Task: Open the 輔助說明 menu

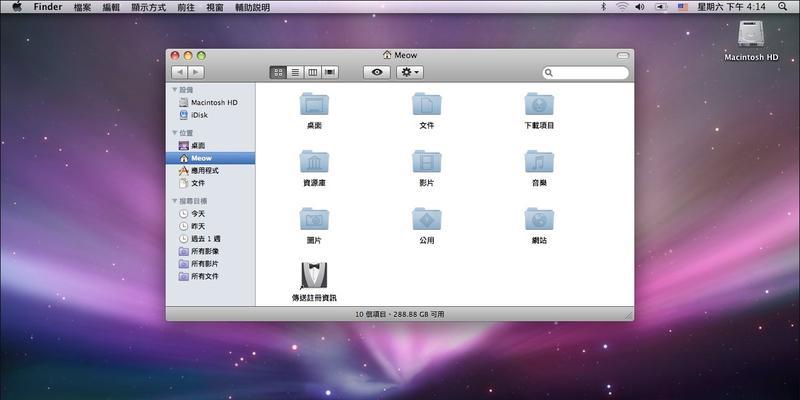Action: 252,7
